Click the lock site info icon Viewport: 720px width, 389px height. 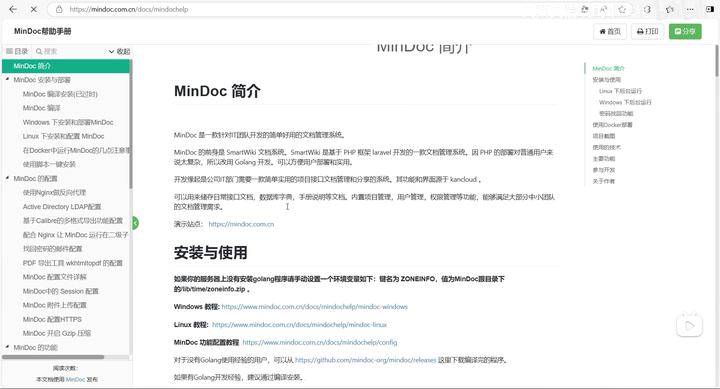59,9
